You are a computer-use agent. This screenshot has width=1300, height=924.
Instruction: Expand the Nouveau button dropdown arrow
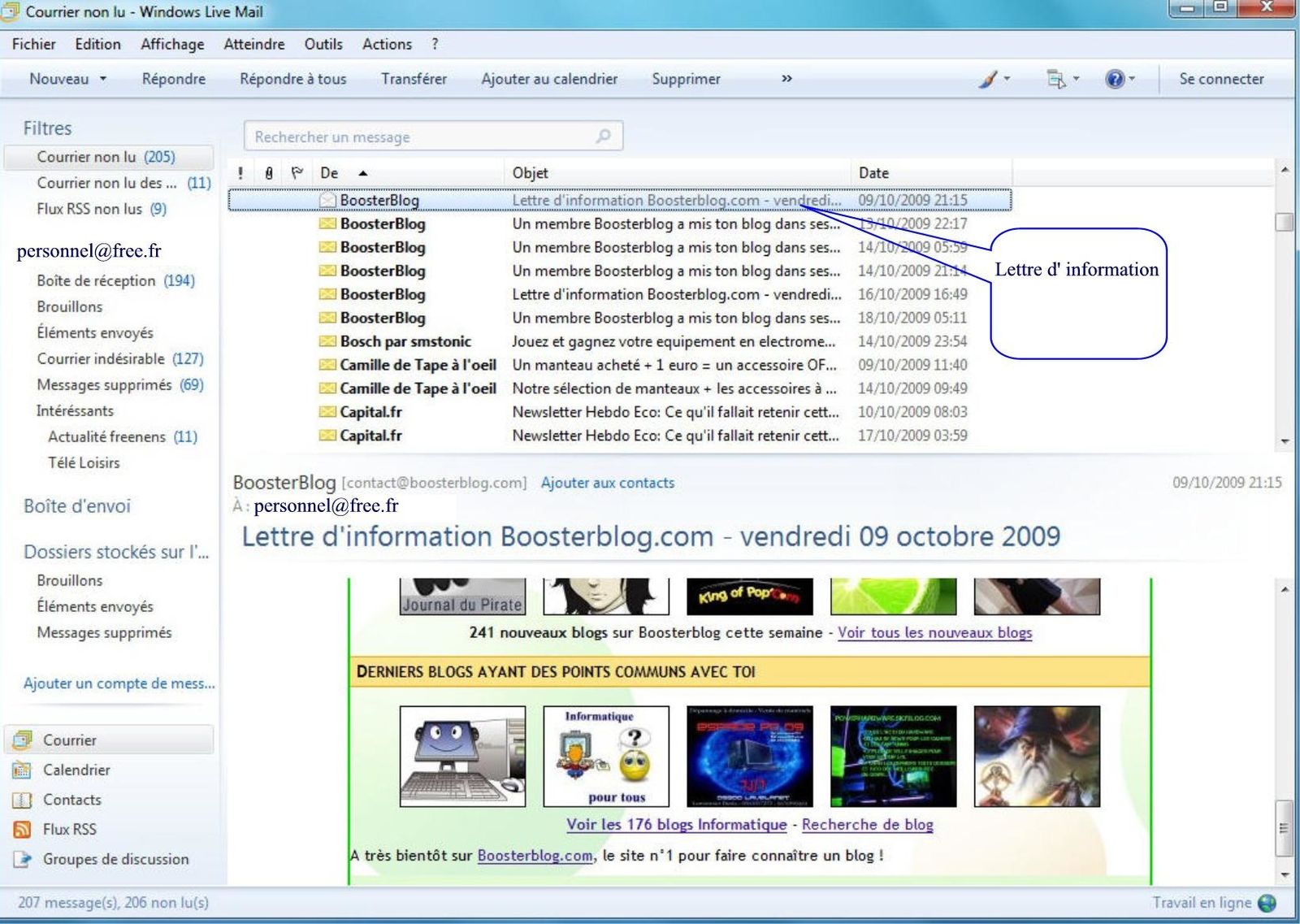(x=103, y=79)
